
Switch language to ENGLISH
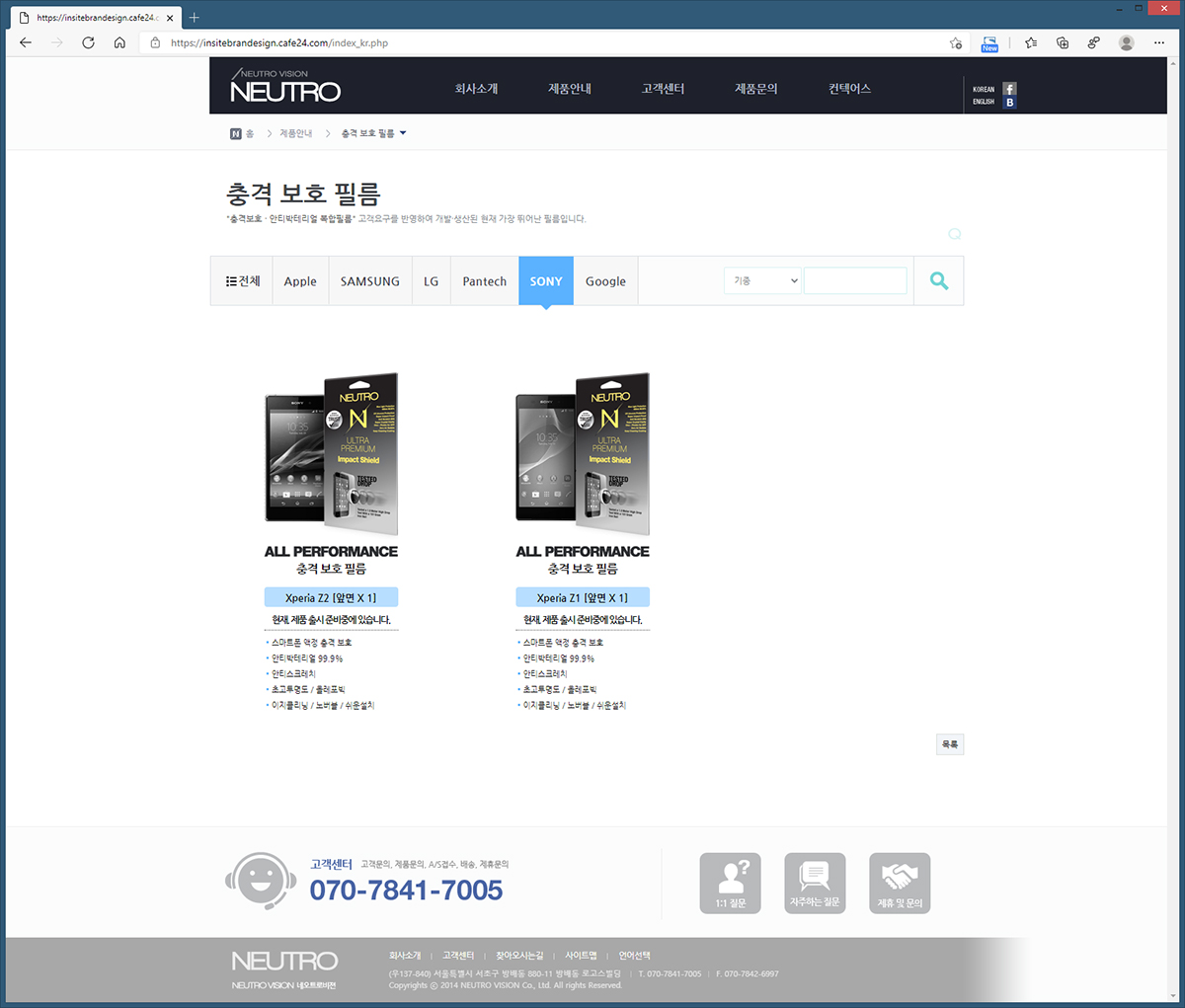[x=983, y=103]
